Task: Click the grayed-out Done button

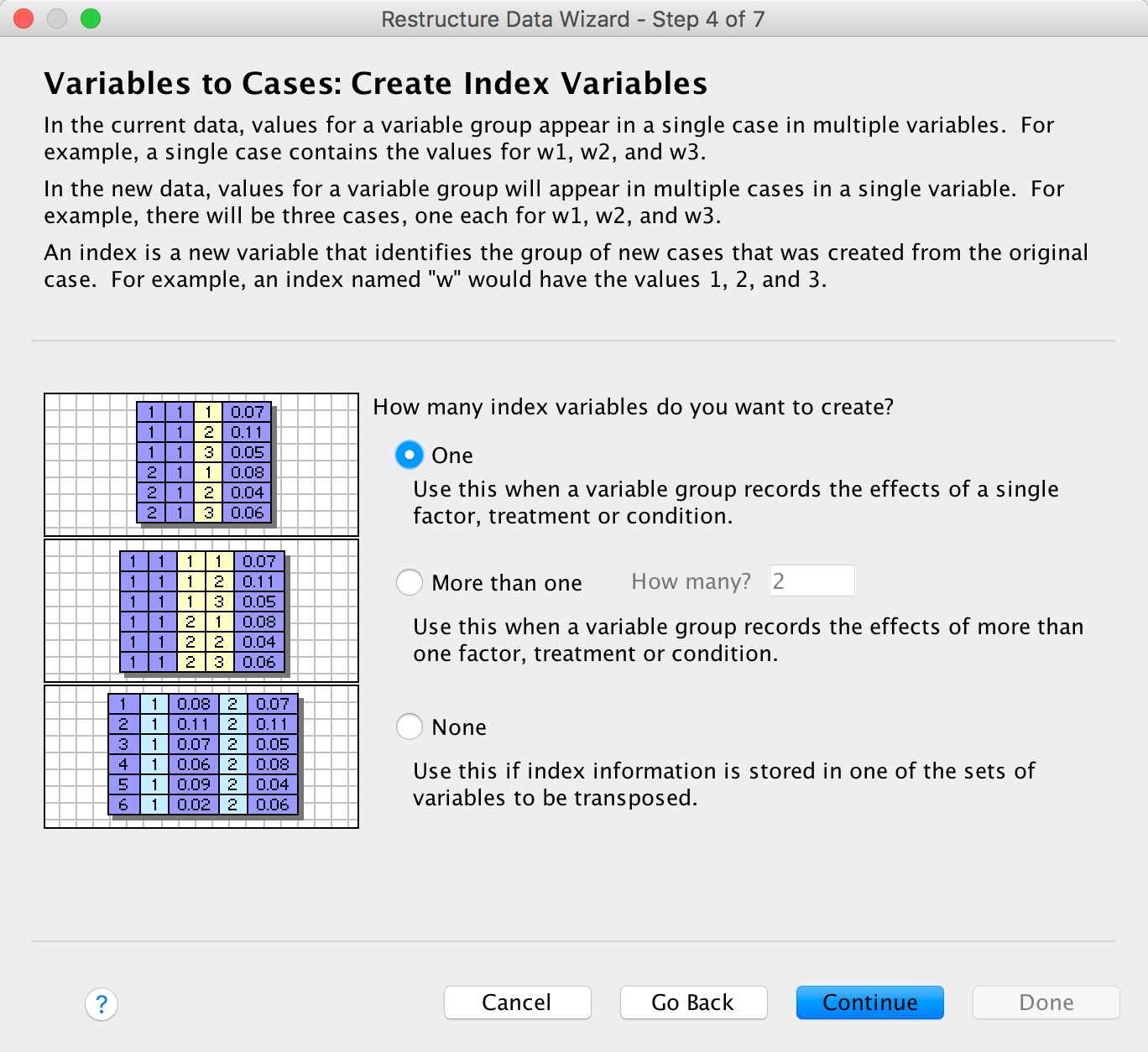Action: (x=1046, y=1003)
